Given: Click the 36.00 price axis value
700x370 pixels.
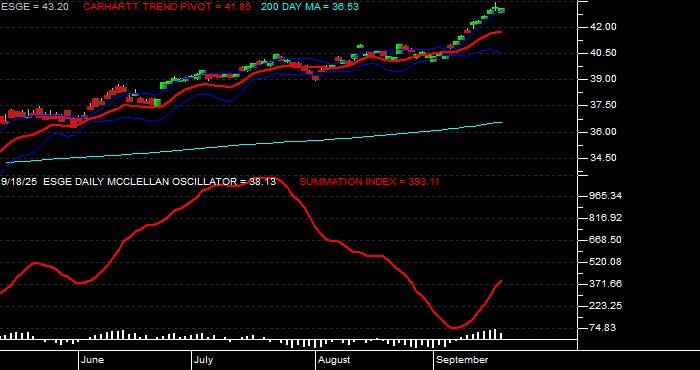Looking at the screenshot, I should click(604, 132).
